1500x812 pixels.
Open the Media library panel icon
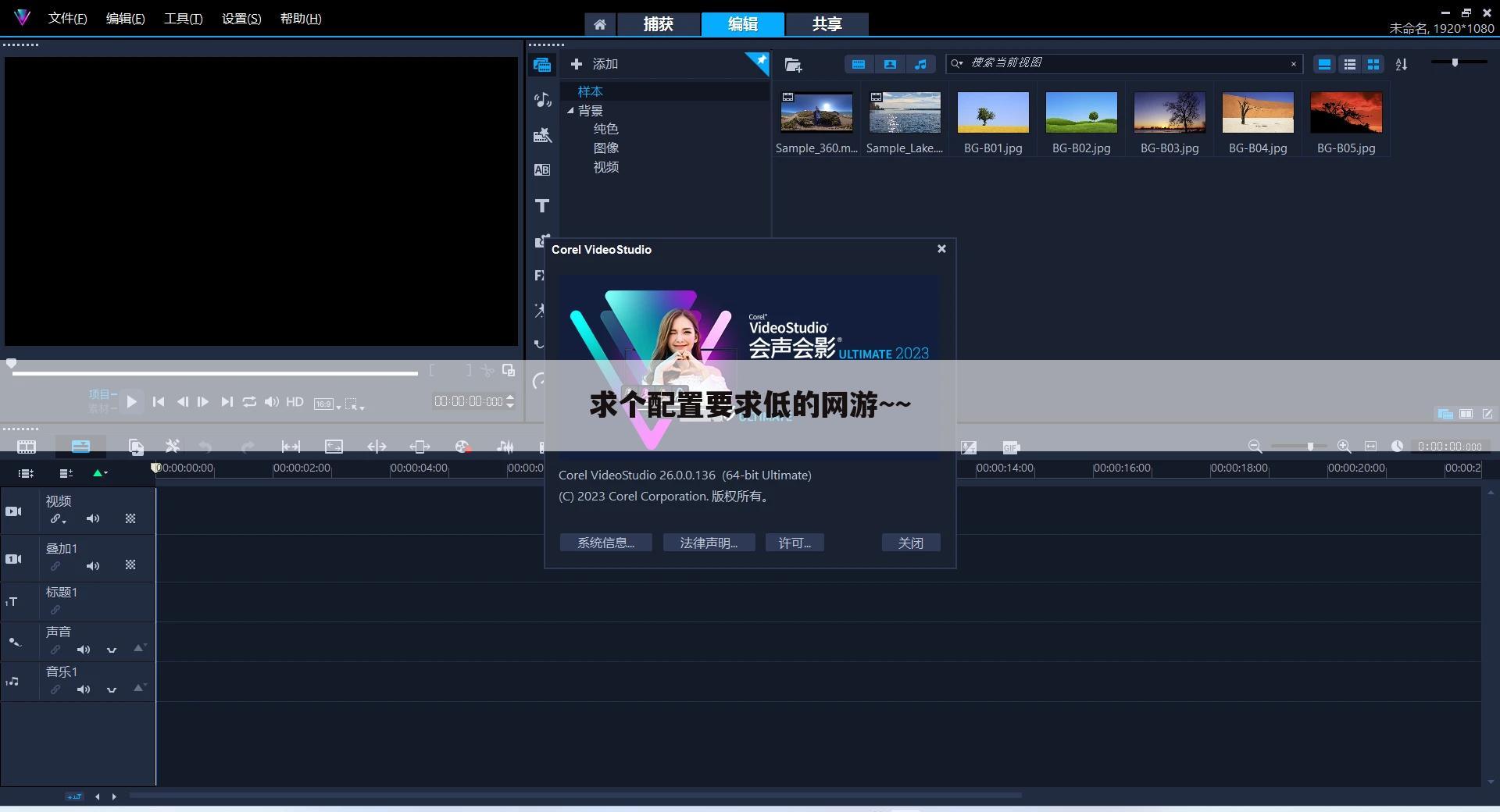pyautogui.click(x=542, y=65)
